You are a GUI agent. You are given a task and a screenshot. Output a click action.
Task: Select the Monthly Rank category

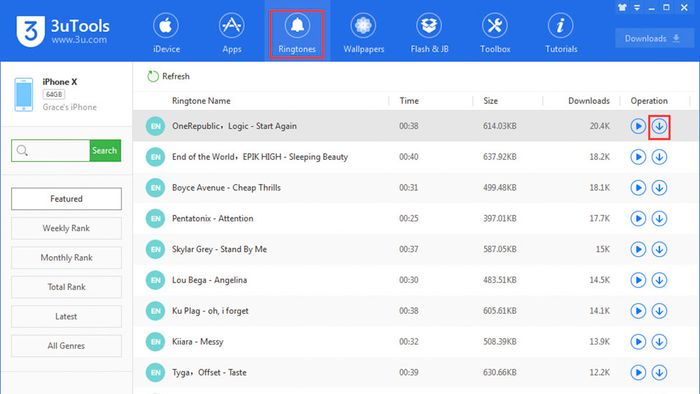coord(66,257)
